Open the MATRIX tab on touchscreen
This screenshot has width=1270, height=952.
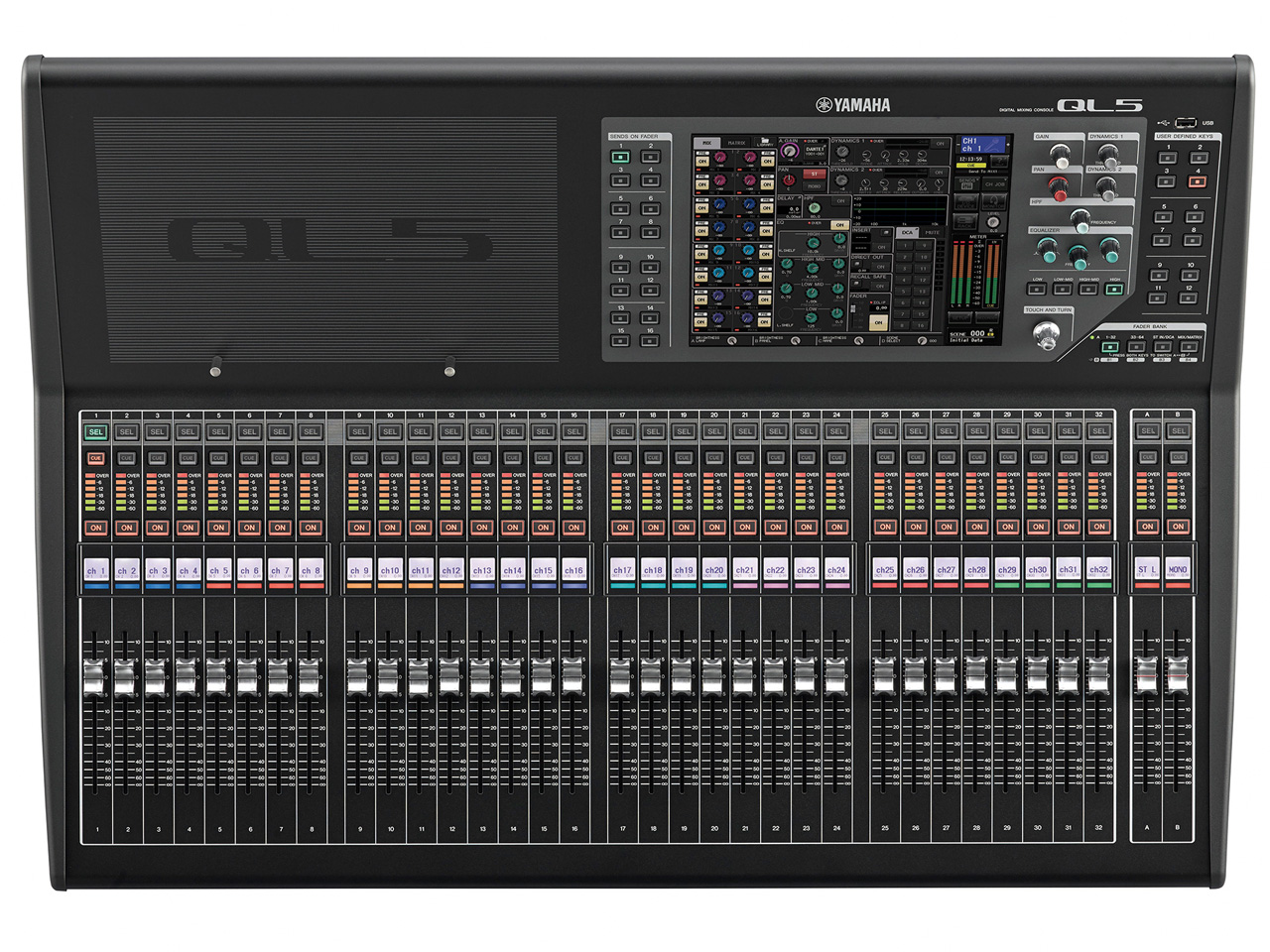[x=736, y=142]
